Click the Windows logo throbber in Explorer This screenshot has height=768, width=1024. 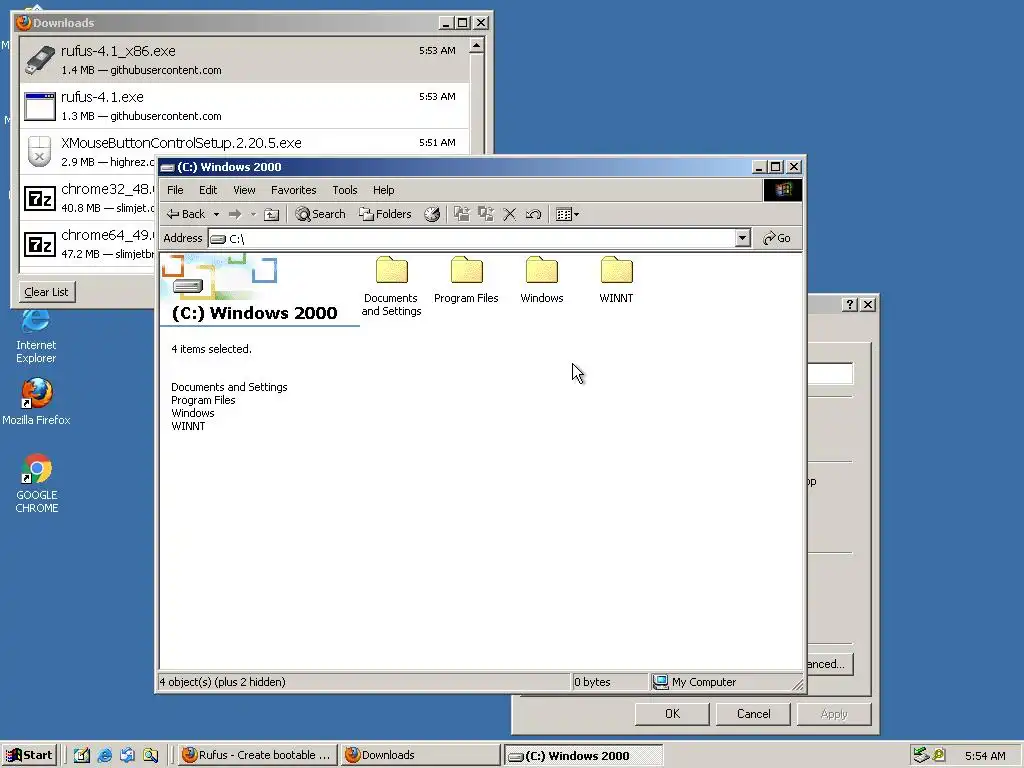tap(783, 190)
